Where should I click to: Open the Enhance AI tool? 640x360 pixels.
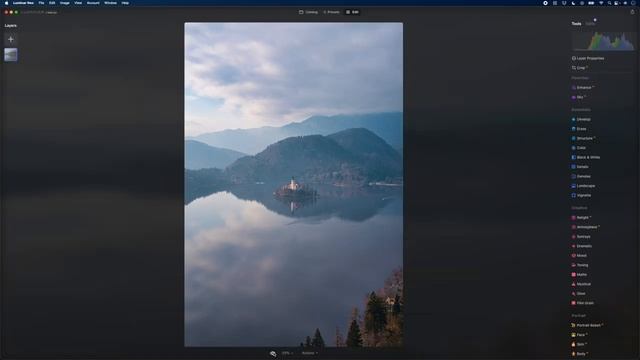click(x=583, y=88)
